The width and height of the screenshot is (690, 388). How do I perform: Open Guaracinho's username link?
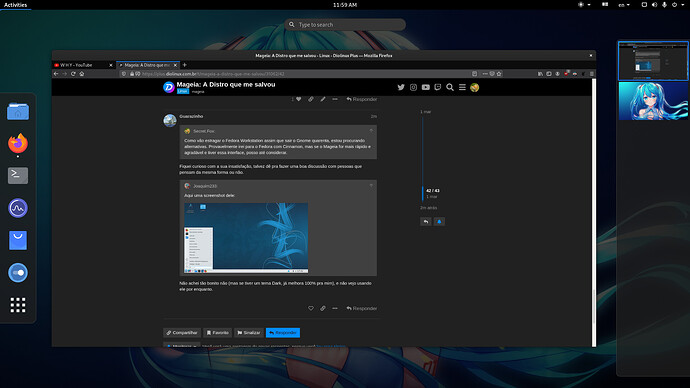pos(191,116)
